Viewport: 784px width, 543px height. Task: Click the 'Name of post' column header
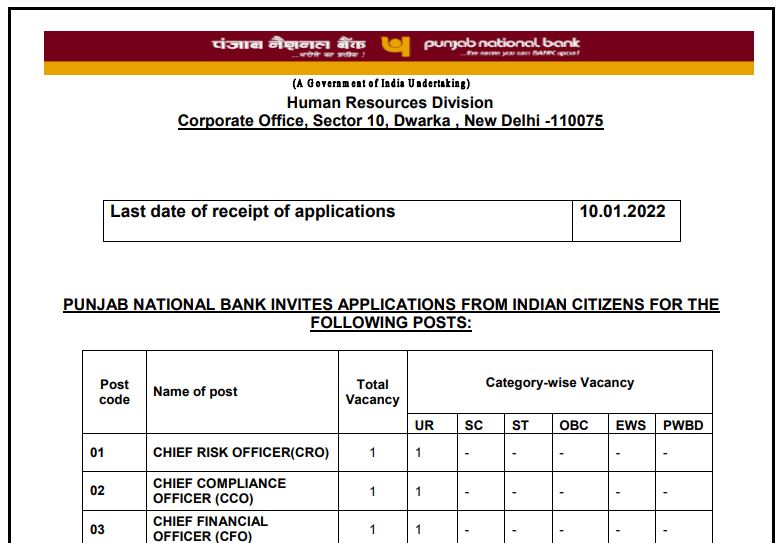point(242,392)
